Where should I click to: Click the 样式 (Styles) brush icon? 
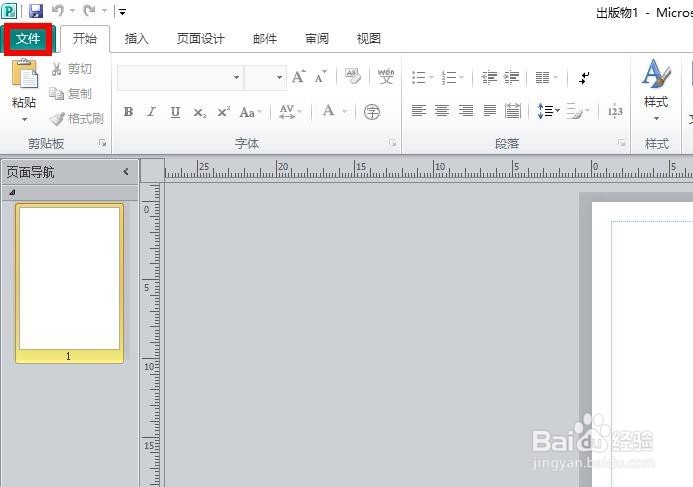tap(656, 73)
